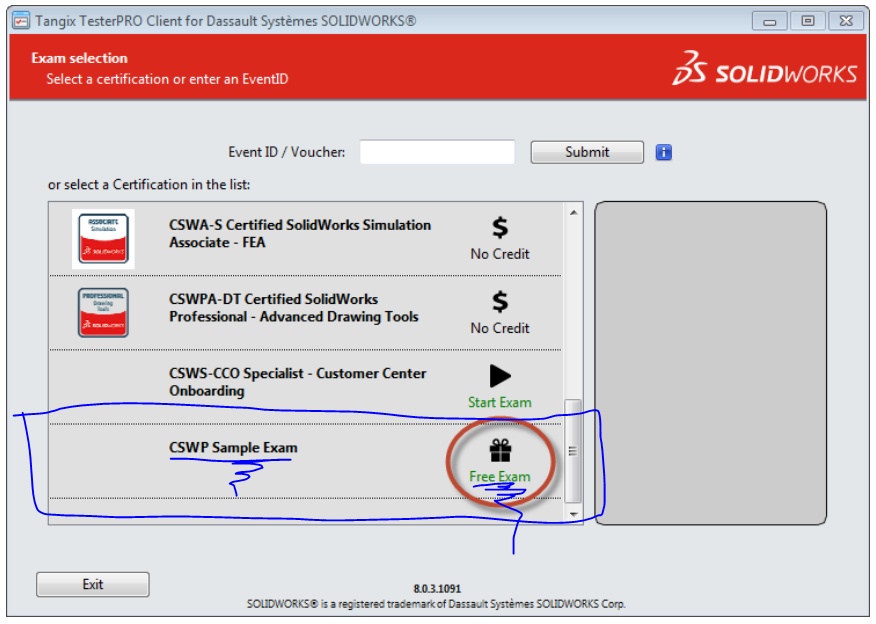
Task: Click "No Credit" under CSWPA-DT exam
Action: [x=500, y=328]
